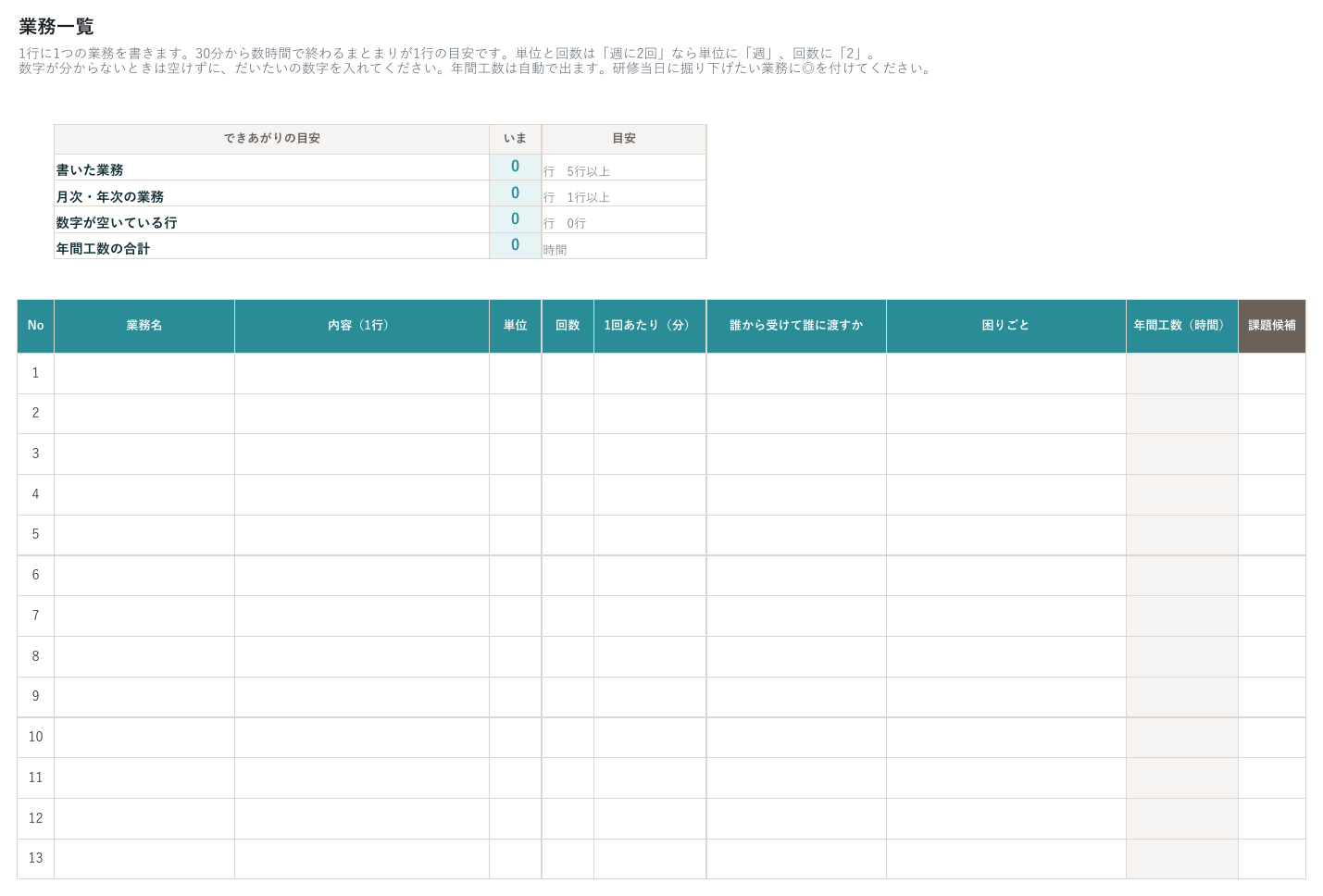Select the 行 5行以上 guideline cell
This screenshot has width=1323, height=896.
[x=624, y=168]
